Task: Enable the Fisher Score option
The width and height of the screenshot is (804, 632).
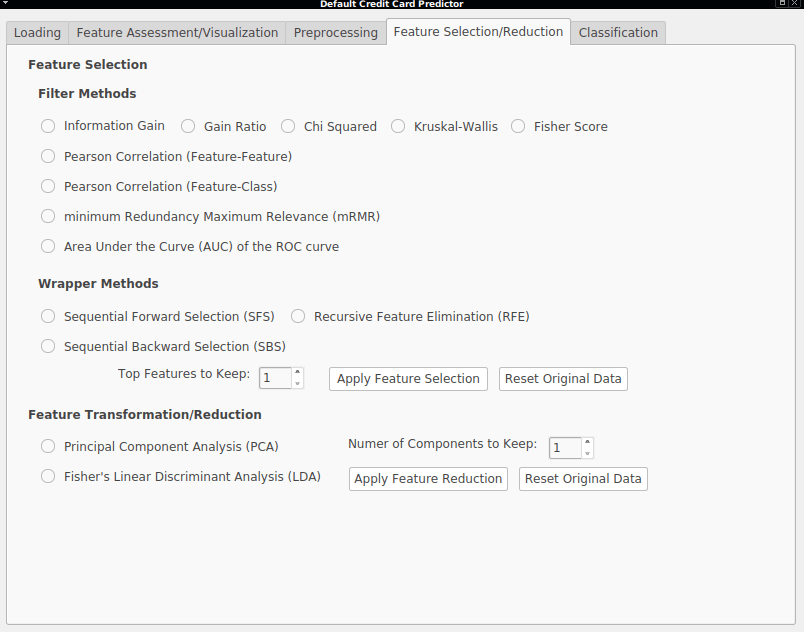Action: click(559, 127)
